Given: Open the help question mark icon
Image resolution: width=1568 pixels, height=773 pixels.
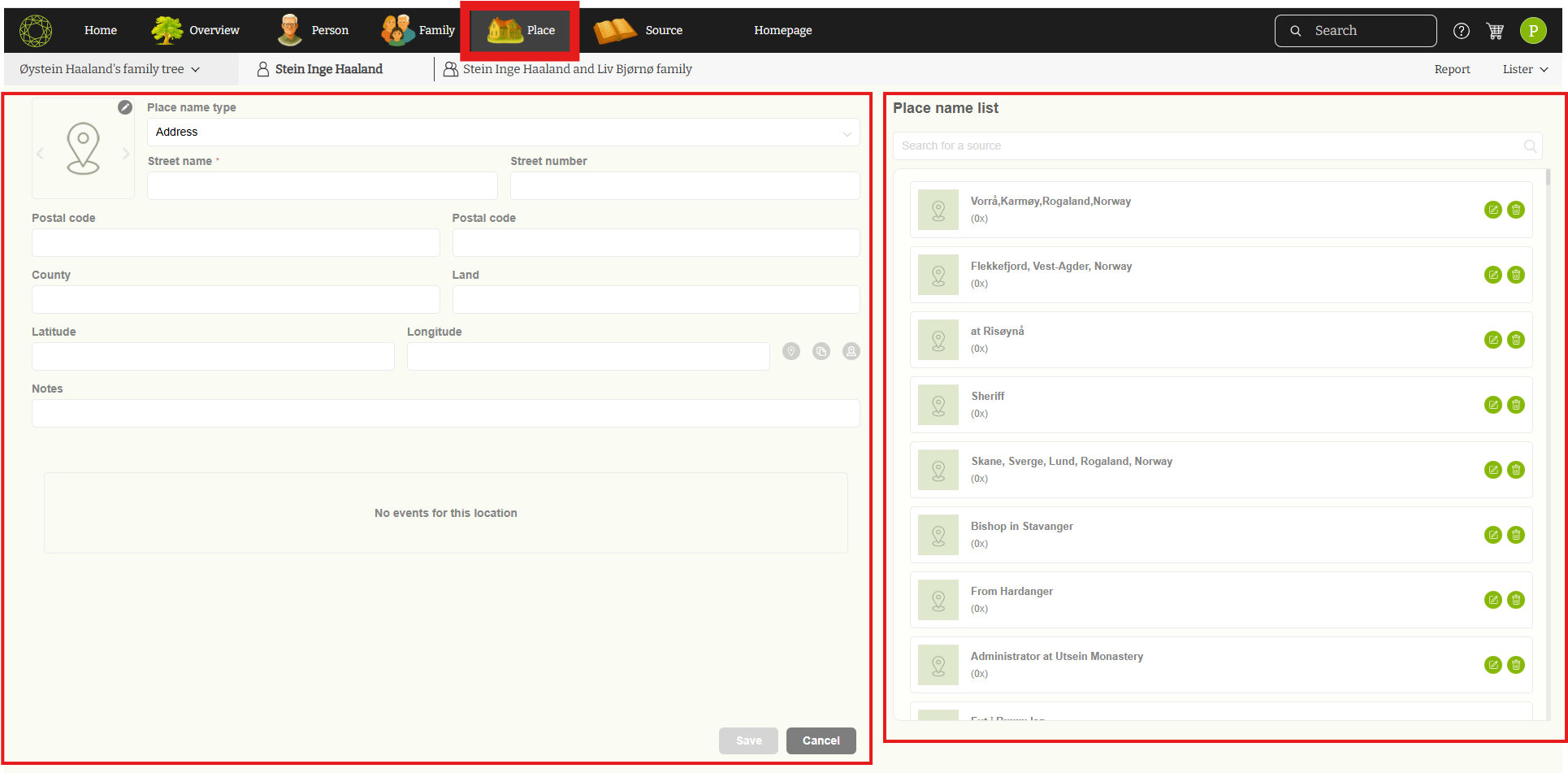Looking at the screenshot, I should click(1462, 31).
